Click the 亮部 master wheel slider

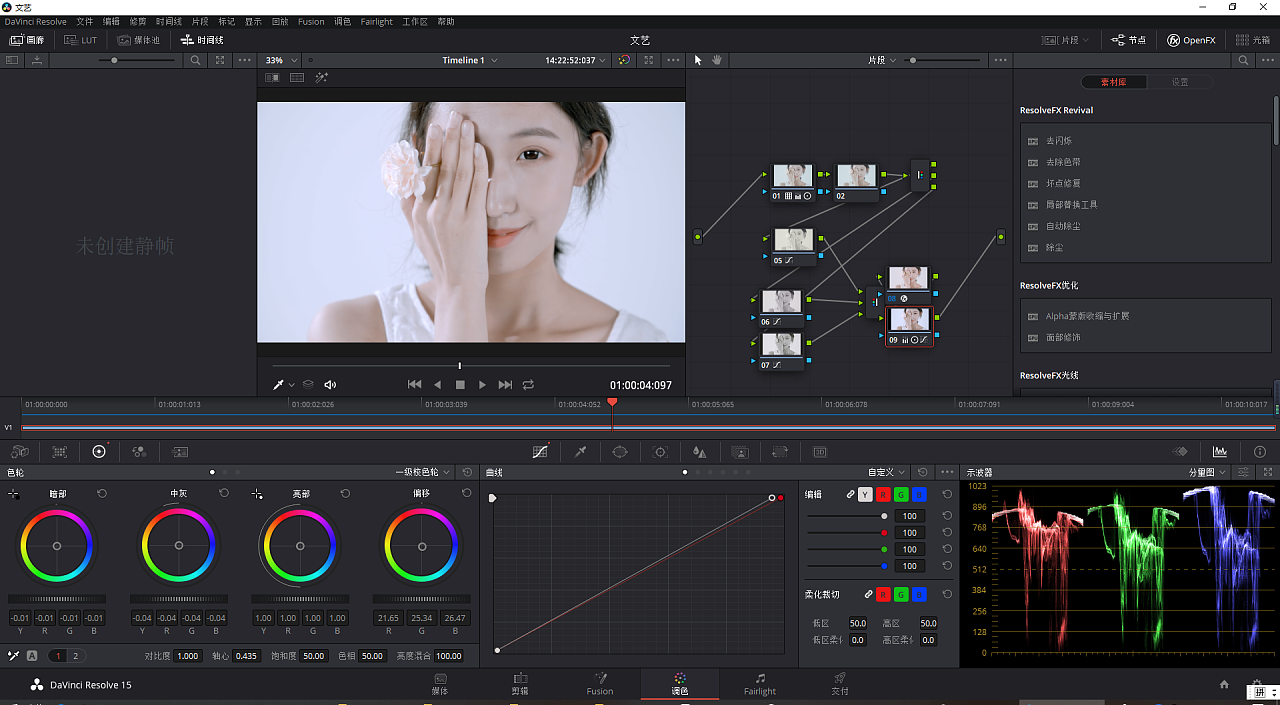point(300,599)
